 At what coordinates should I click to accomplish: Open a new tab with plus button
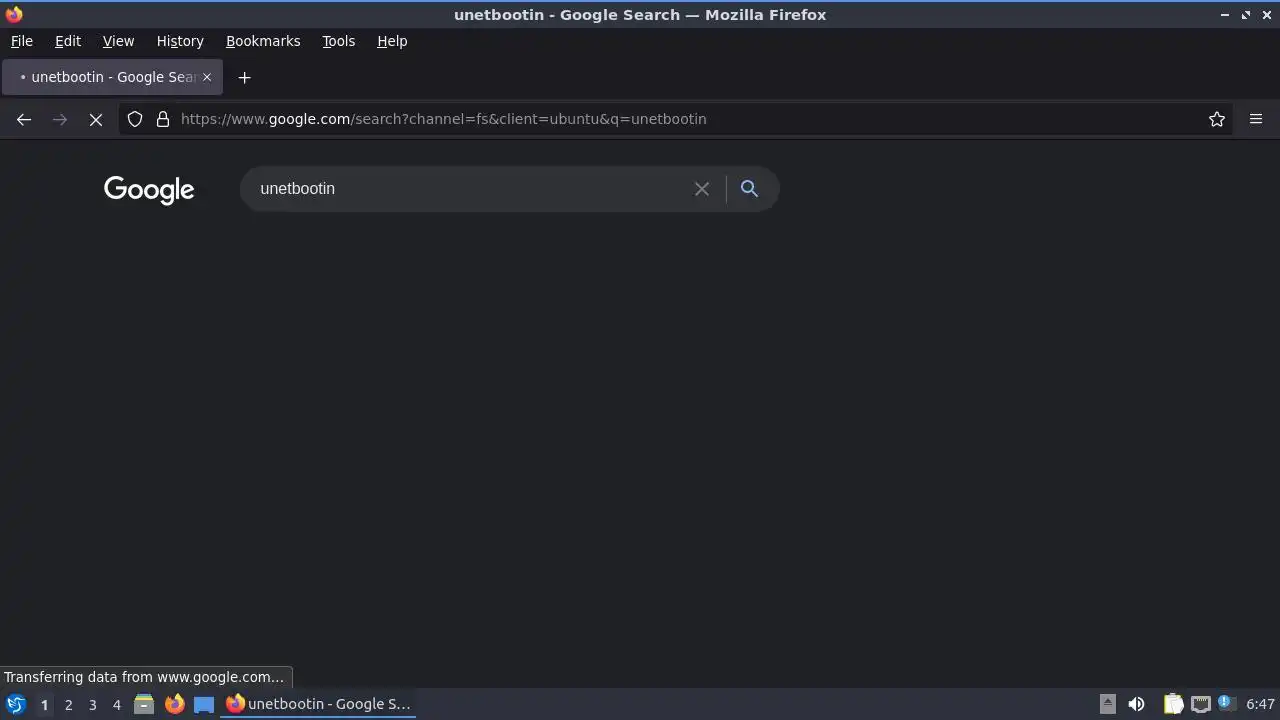point(244,77)
